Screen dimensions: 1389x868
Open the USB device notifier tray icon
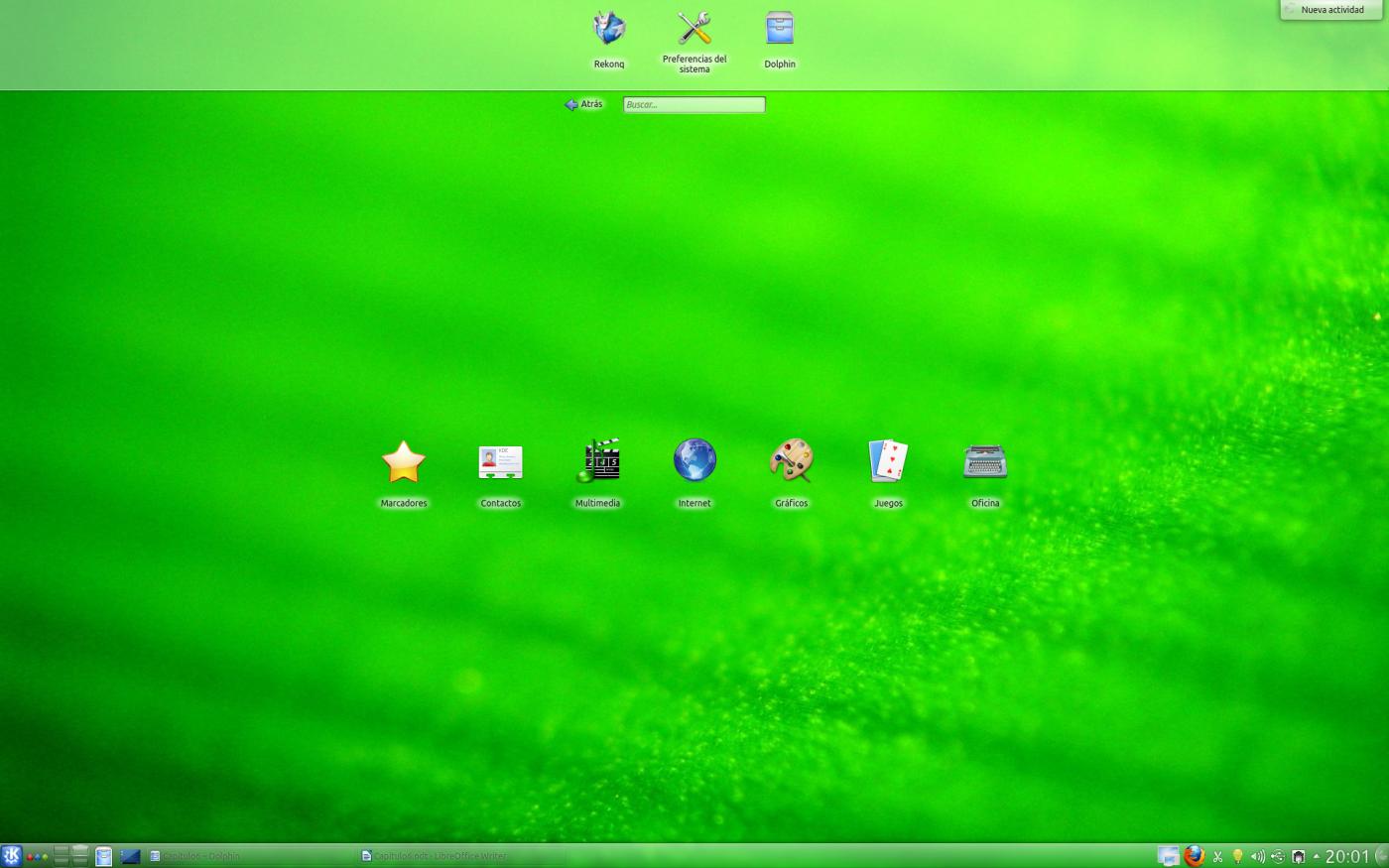point(1278,857)
